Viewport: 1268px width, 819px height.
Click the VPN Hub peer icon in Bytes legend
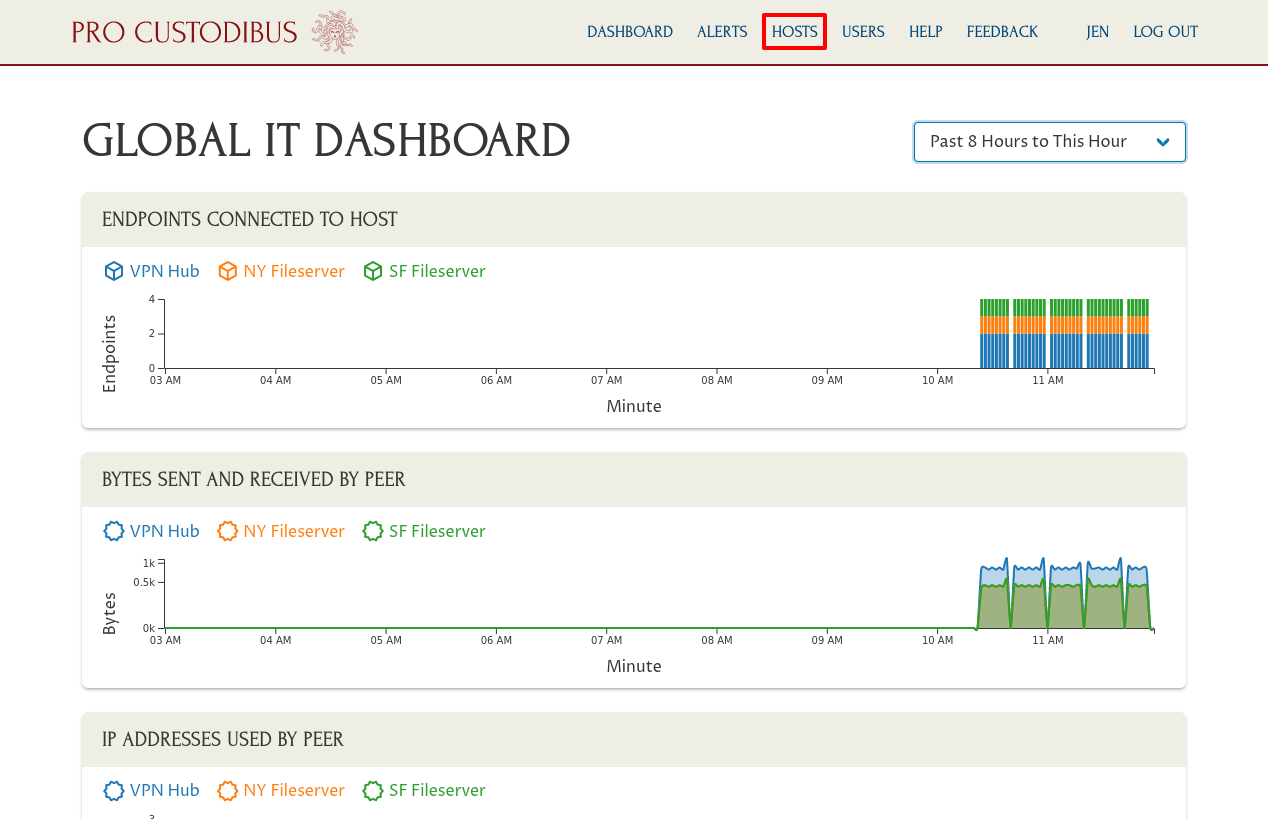tap(114, 531)
